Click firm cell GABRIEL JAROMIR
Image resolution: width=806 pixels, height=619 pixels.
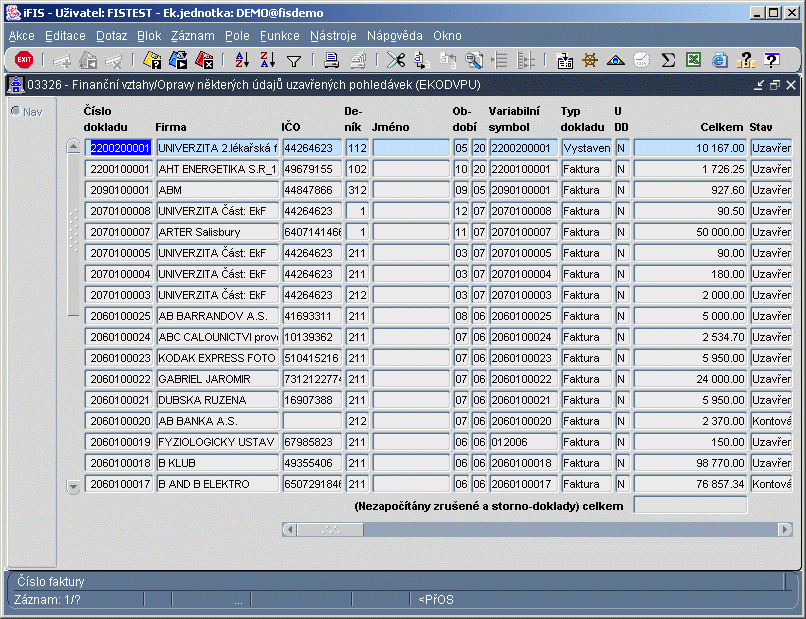(217, 379)
